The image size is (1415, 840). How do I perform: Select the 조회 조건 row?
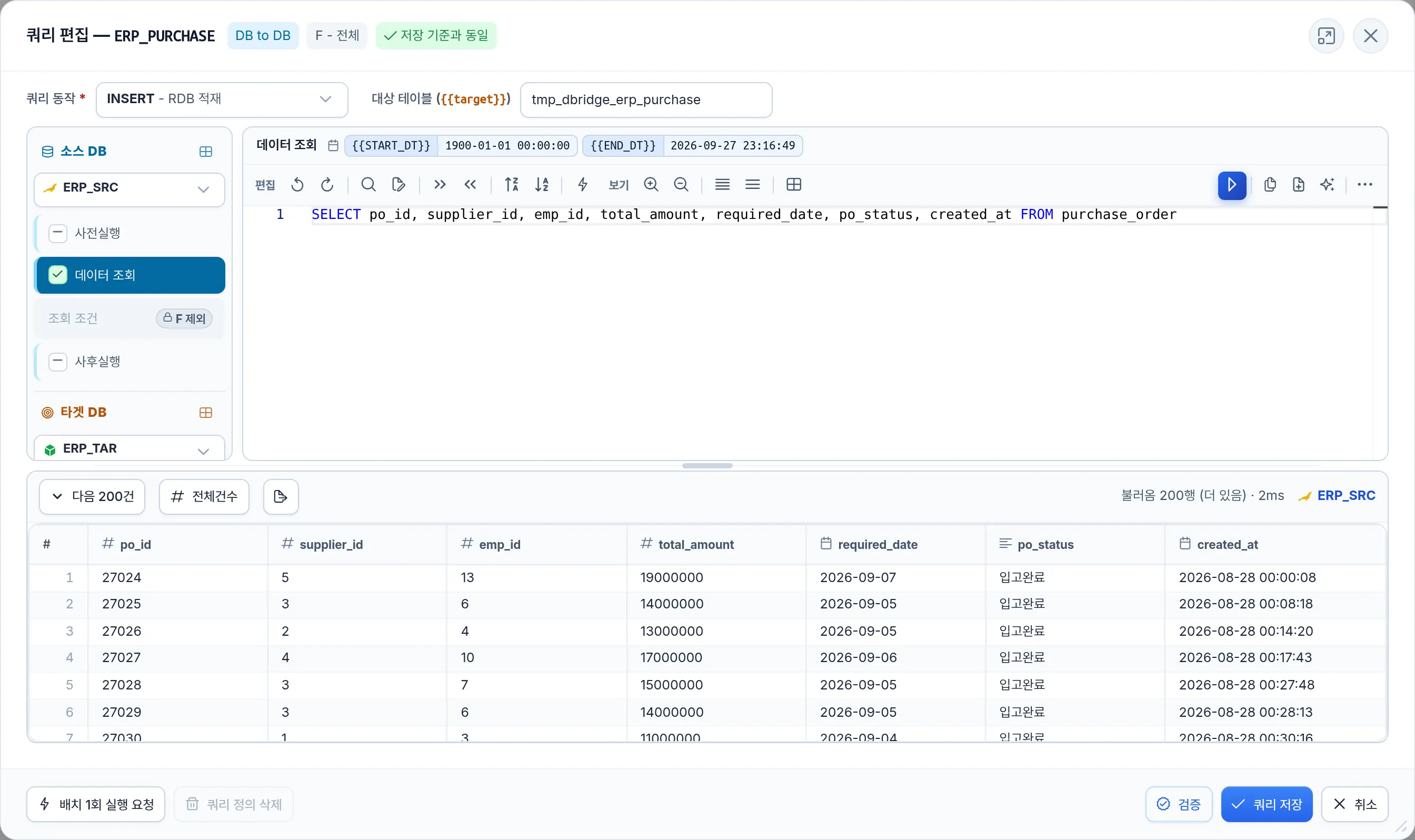[129, 318]
